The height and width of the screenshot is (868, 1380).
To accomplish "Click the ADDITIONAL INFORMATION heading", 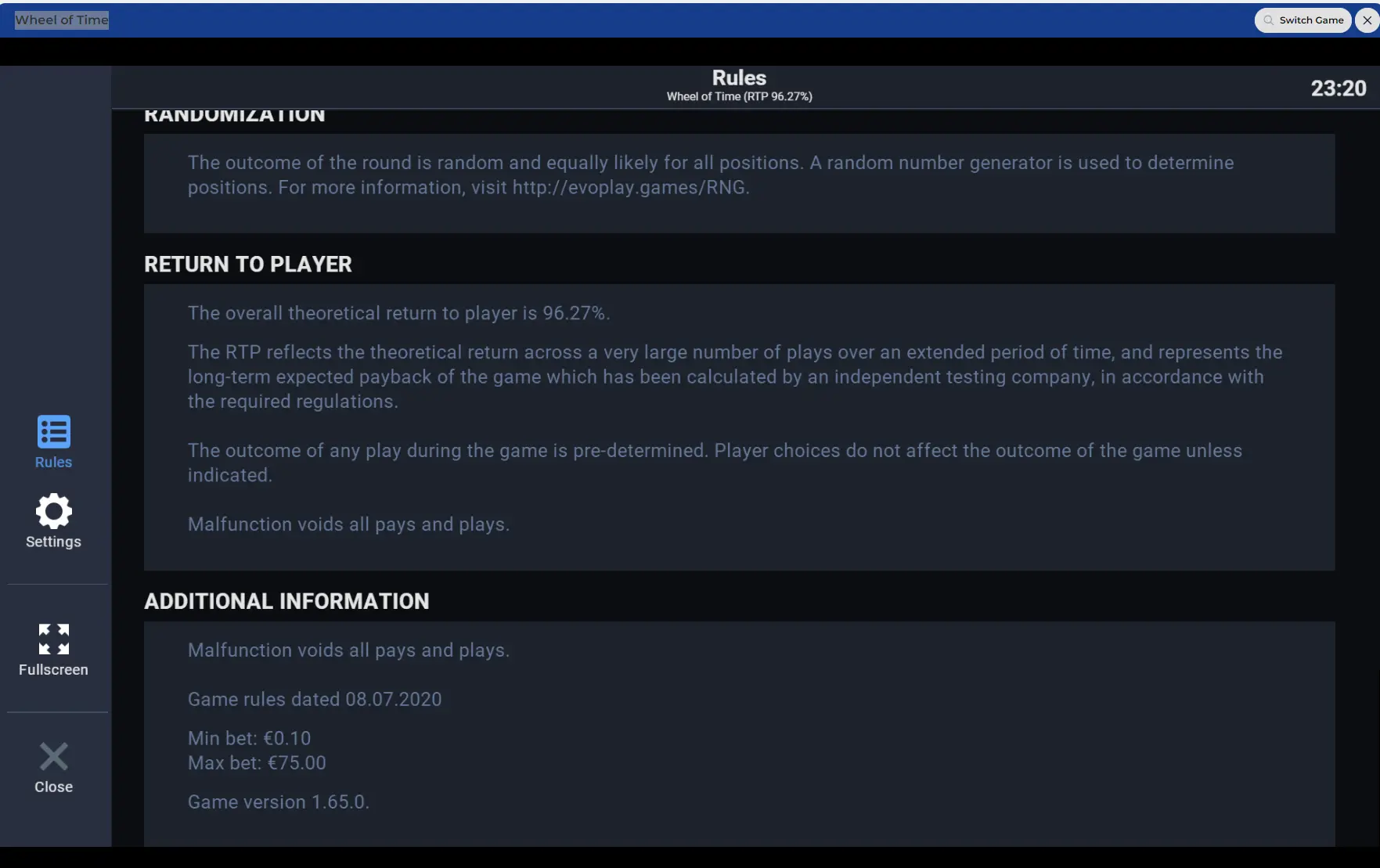I will point(286,601).
